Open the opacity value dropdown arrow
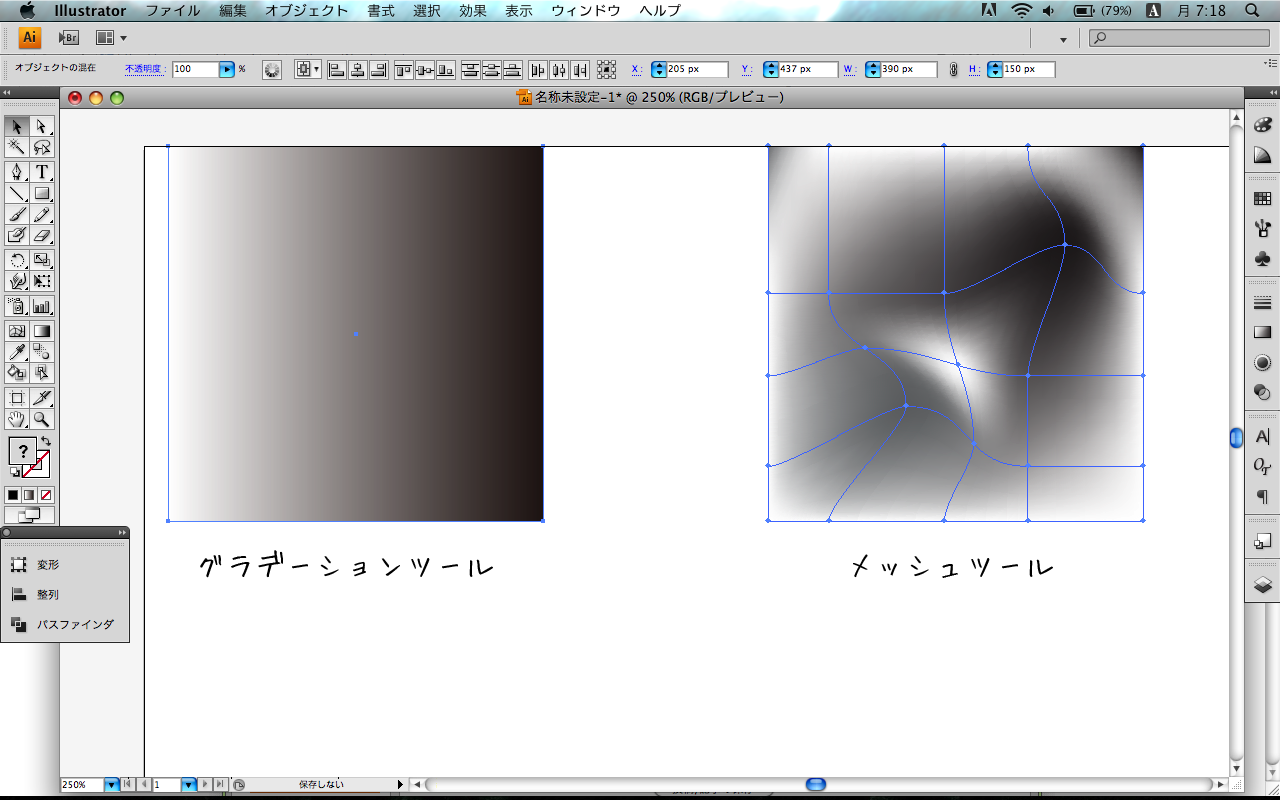The height and width of the screenshot is (800, 1280). tap(227, 69)
